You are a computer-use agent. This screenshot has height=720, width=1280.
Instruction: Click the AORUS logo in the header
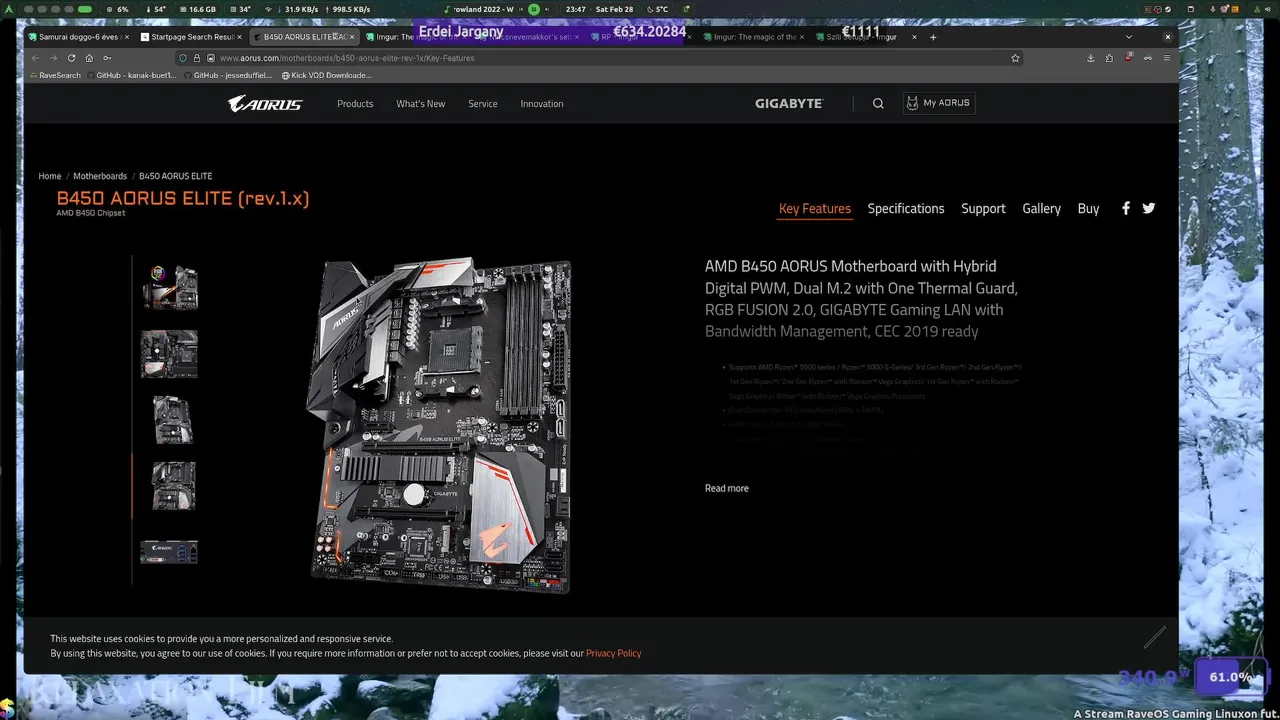click(x=265, y=104)
